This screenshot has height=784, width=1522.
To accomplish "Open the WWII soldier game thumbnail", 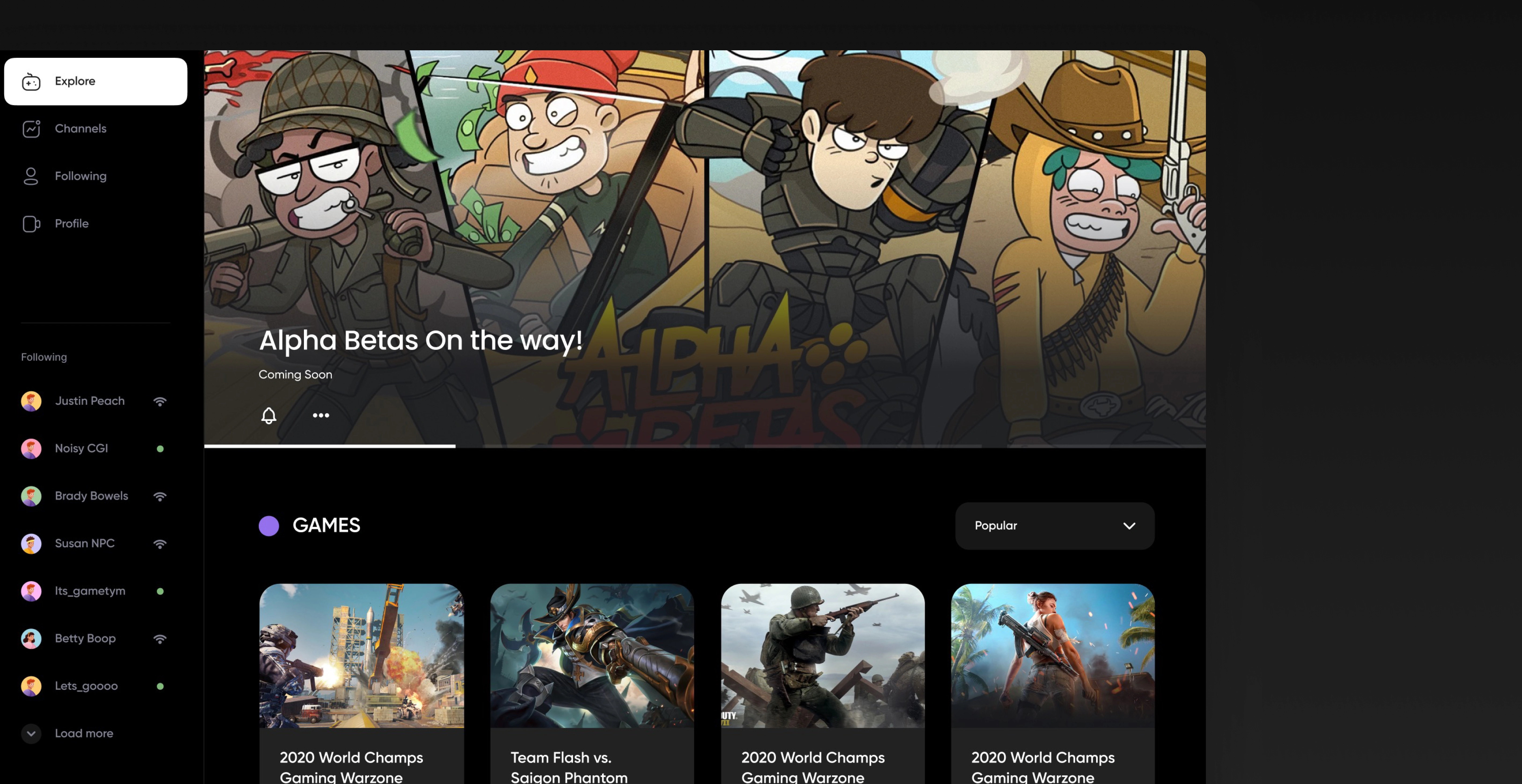I will point(823,656).
